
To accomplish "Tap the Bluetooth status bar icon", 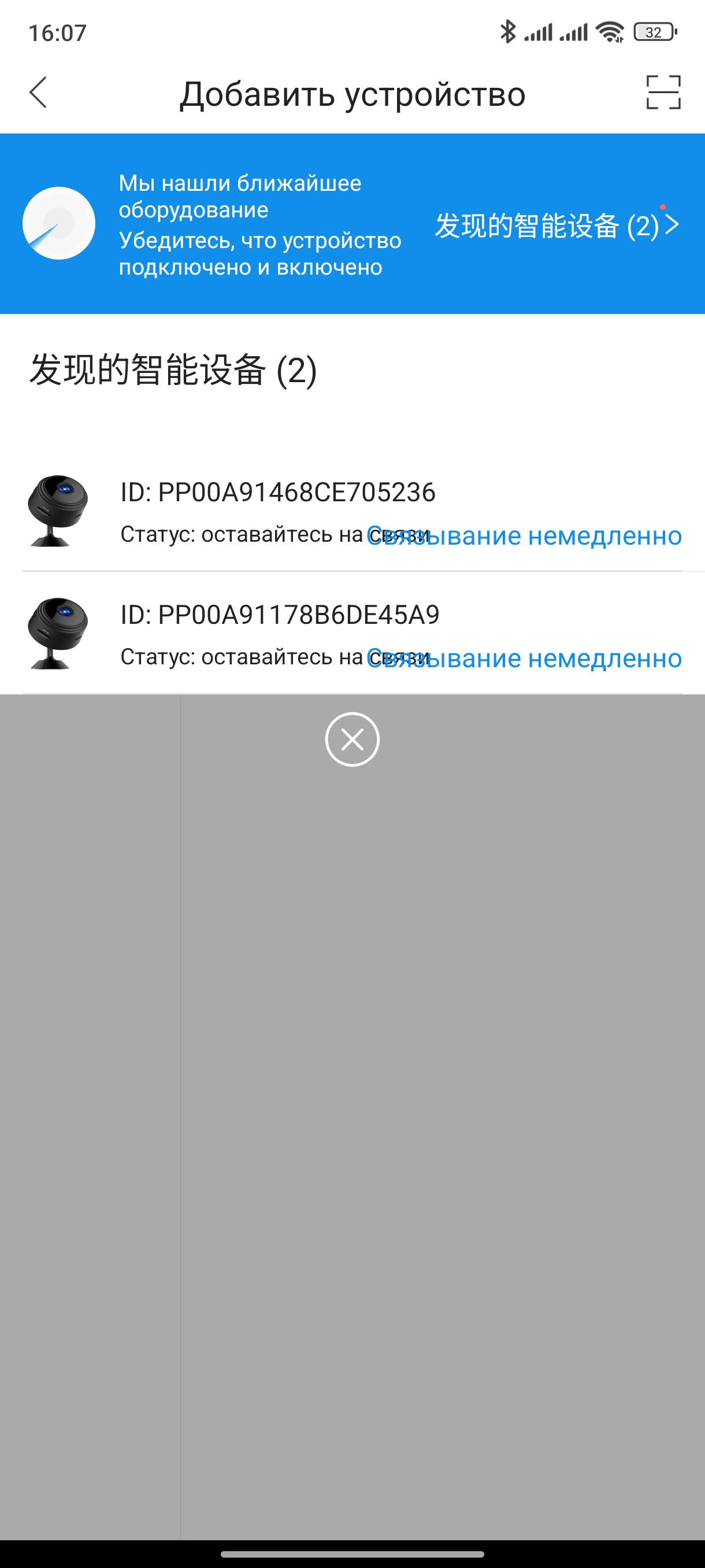I will click(507, 32).
